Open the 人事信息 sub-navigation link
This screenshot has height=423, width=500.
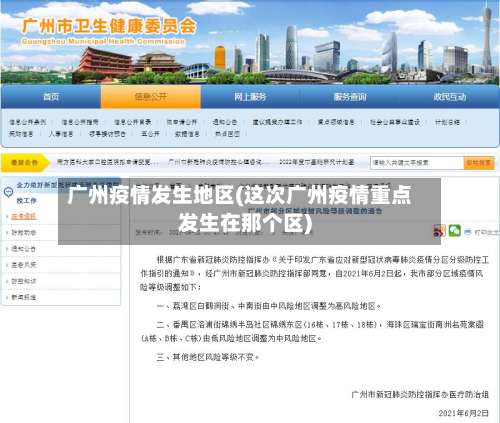pos(61,134)
